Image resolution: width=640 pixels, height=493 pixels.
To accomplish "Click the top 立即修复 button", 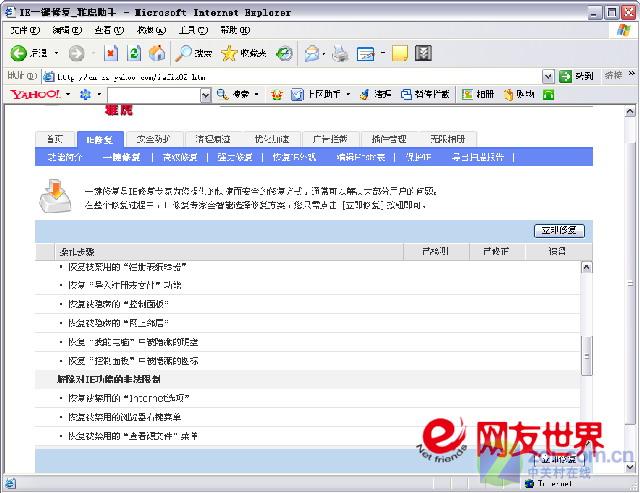I will click(x=559, y=231).
